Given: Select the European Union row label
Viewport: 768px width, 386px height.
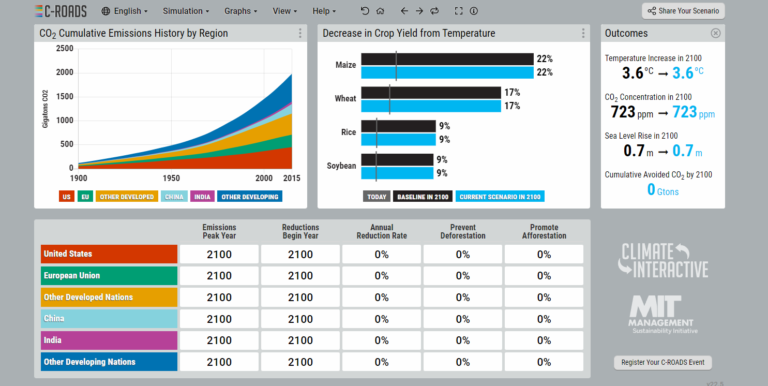Looking at the screenshot, I should [109, 276].
